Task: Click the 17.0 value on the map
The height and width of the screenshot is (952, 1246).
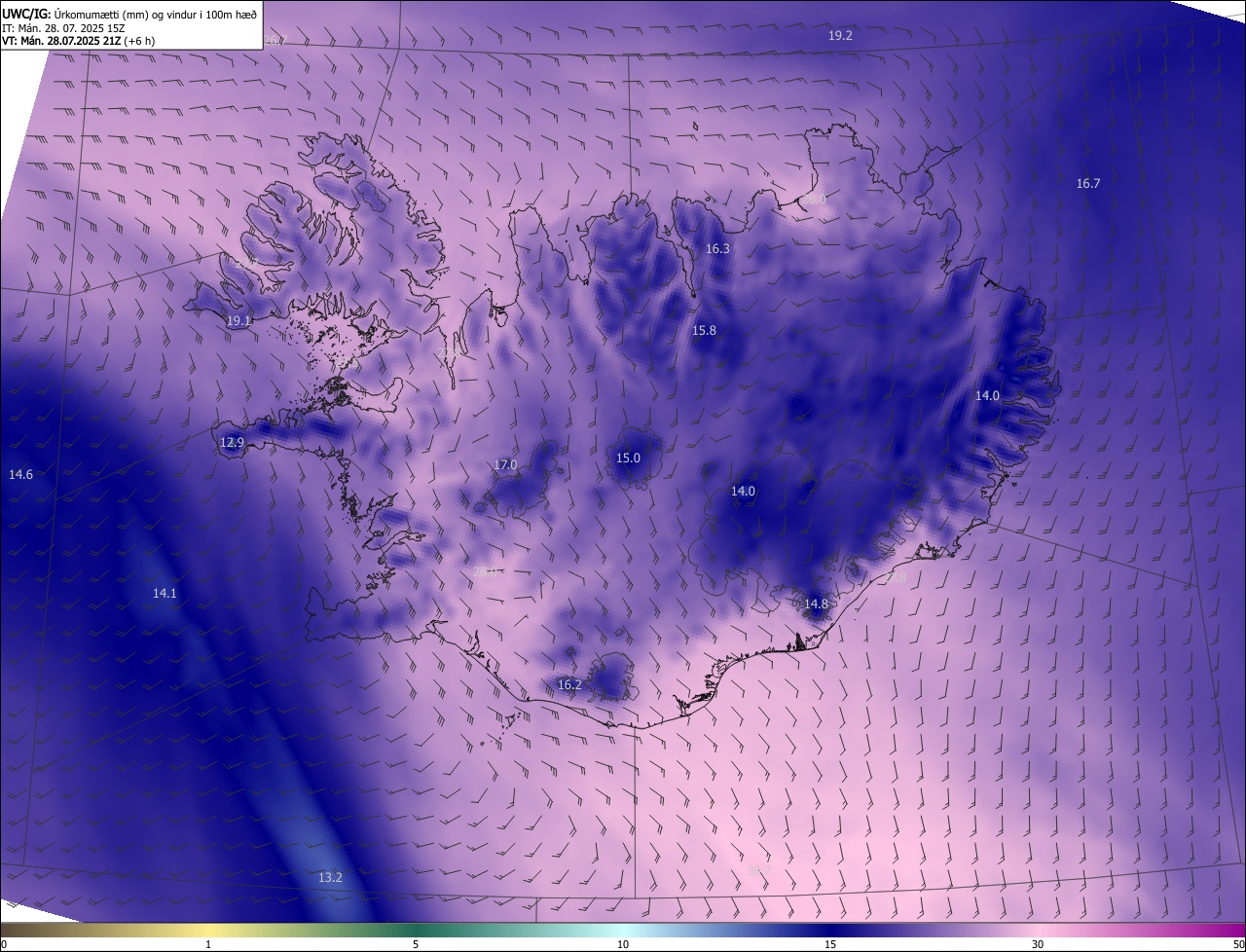Action: (x=505, y=464)
